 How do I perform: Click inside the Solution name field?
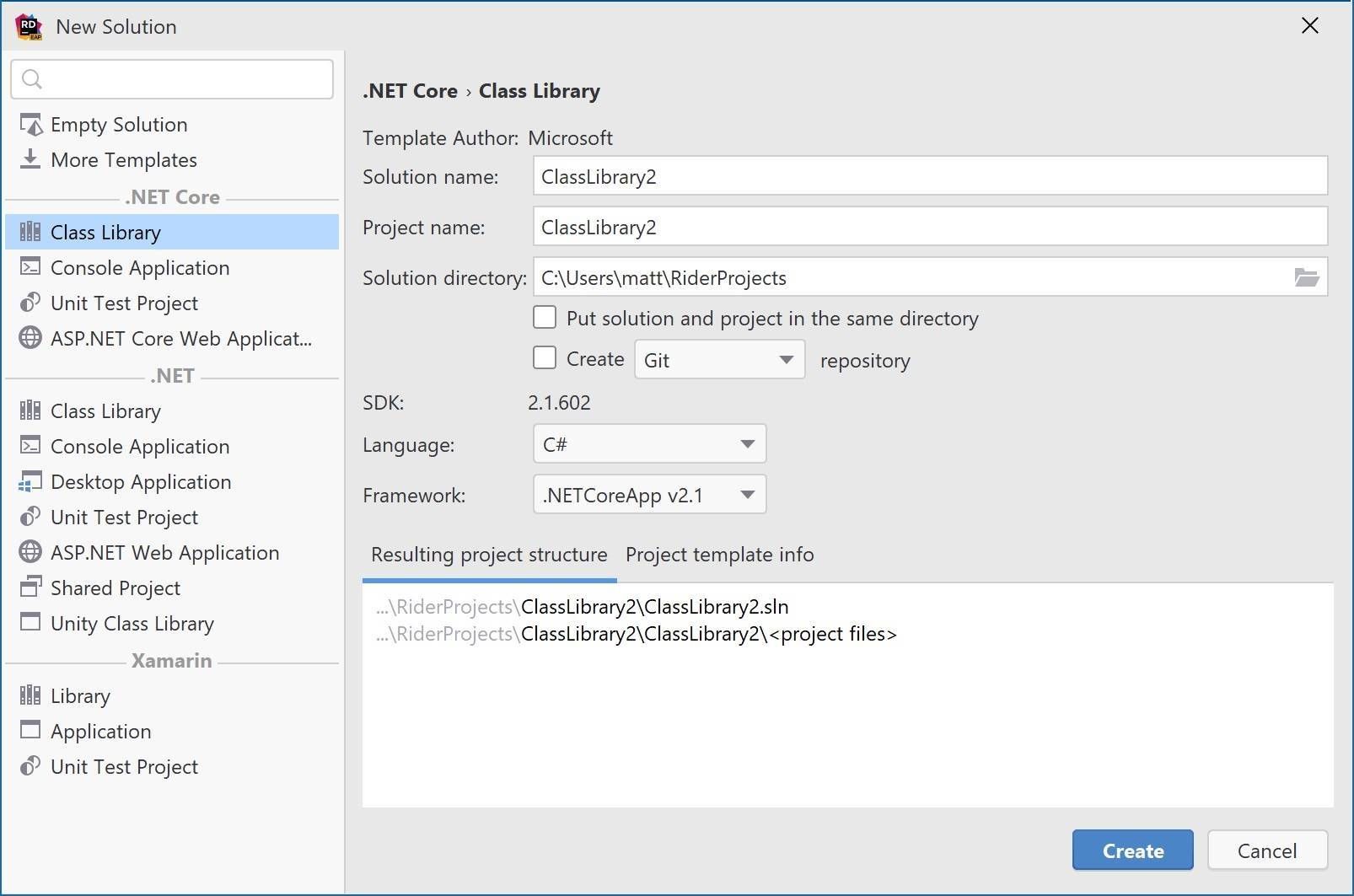[927, 176]
